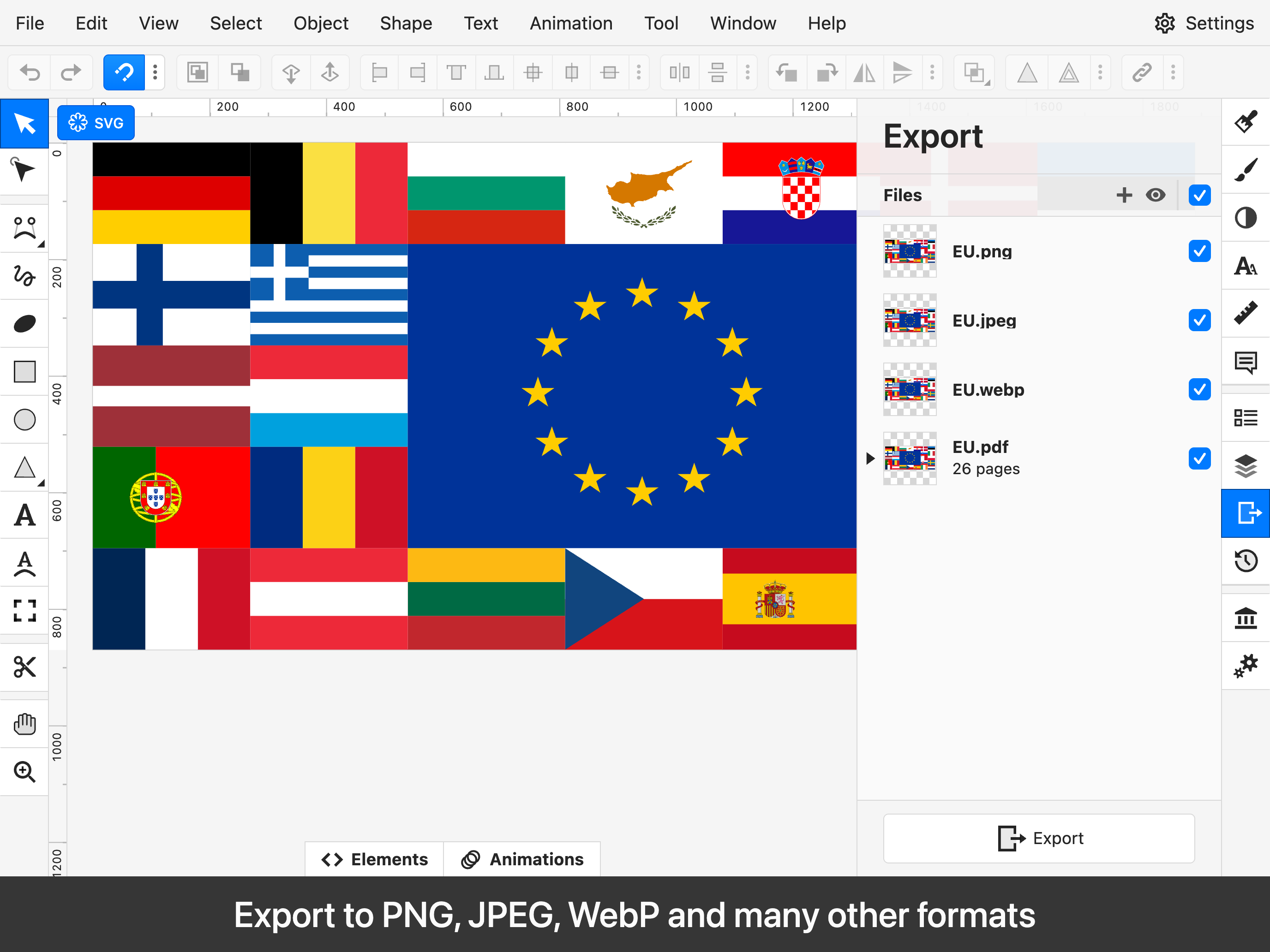1270x952 pixels.
Task: Select the EU.jpeg file thumbnail
Action: pyautogui.click(x=910, y=320)
